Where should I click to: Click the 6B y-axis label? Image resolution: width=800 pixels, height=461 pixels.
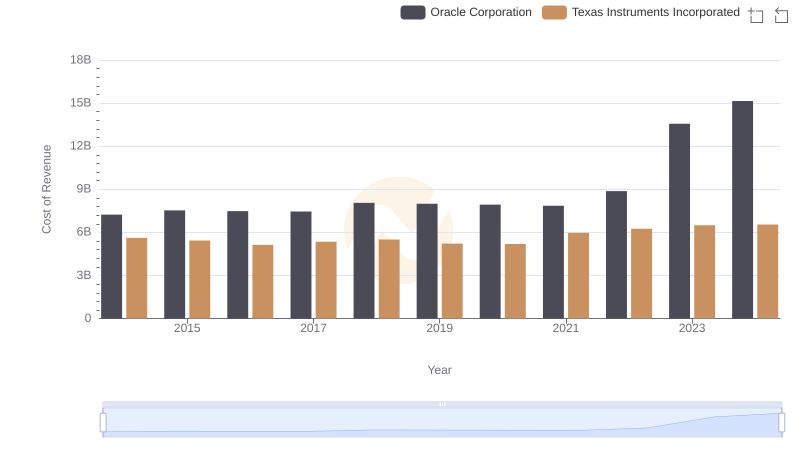[x=84, y=232]
